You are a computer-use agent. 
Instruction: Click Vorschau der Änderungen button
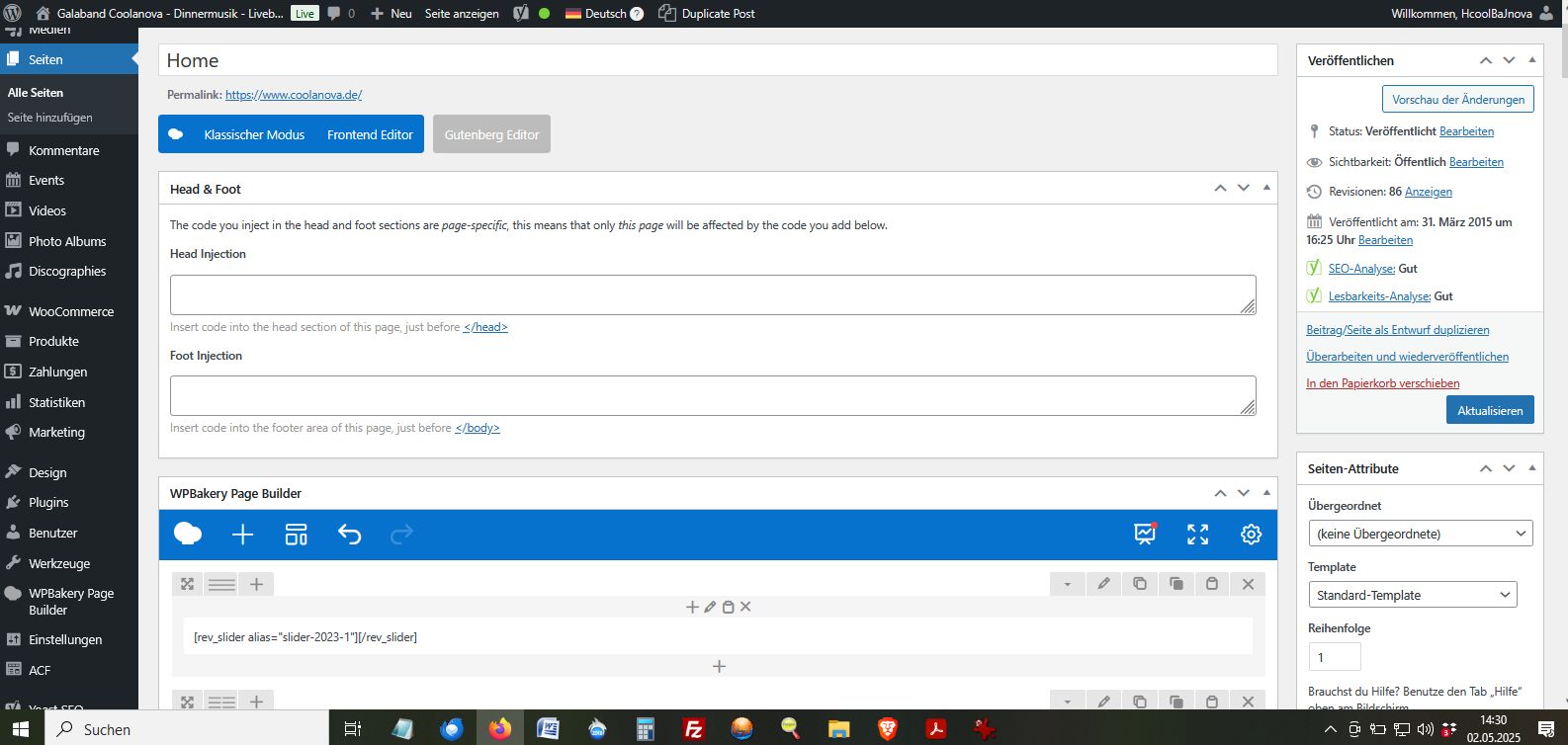click(x=1458, y=99)
